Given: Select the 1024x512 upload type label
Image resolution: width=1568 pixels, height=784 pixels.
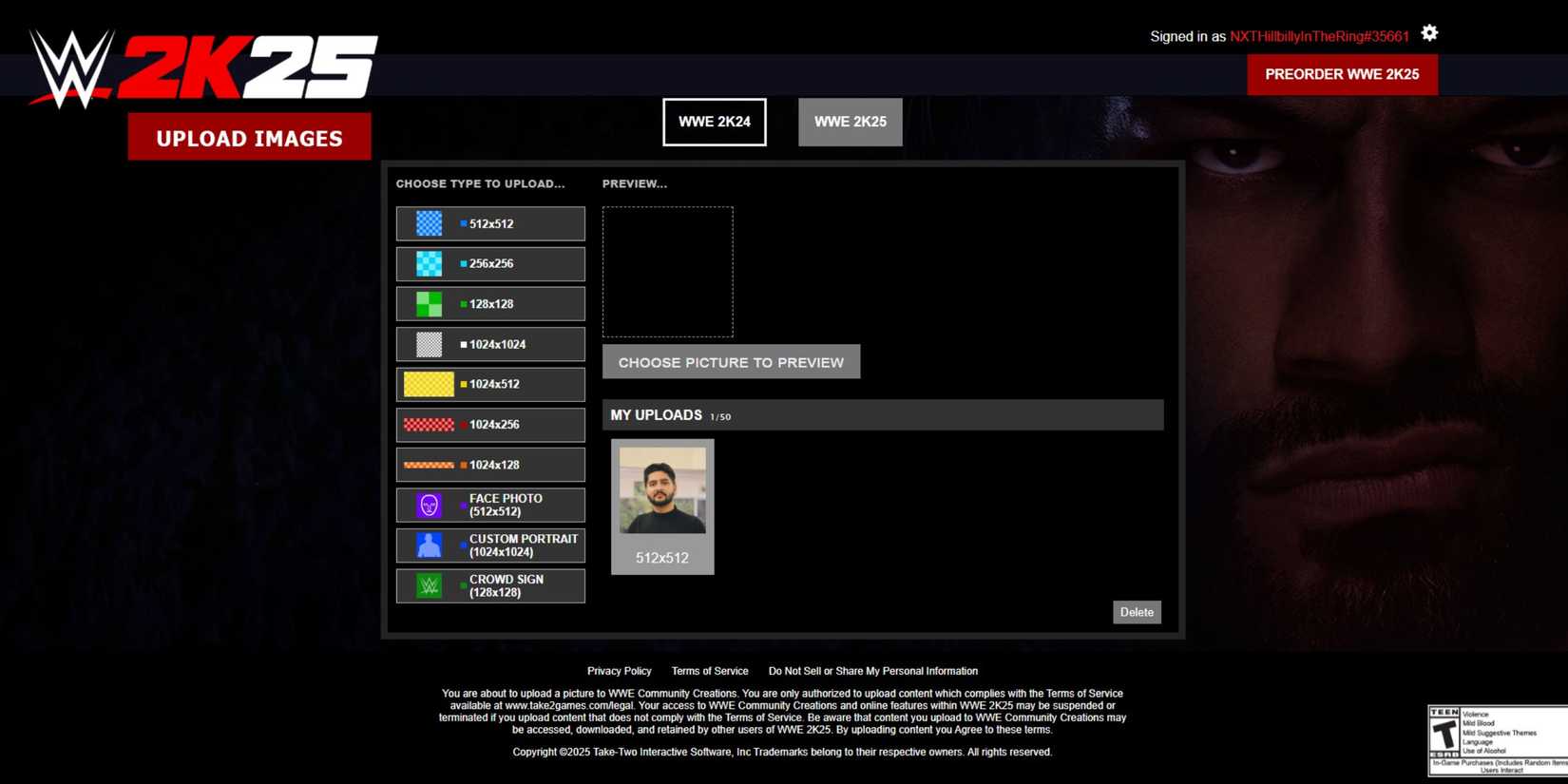Looking at the screenshot, I should 494,385.
